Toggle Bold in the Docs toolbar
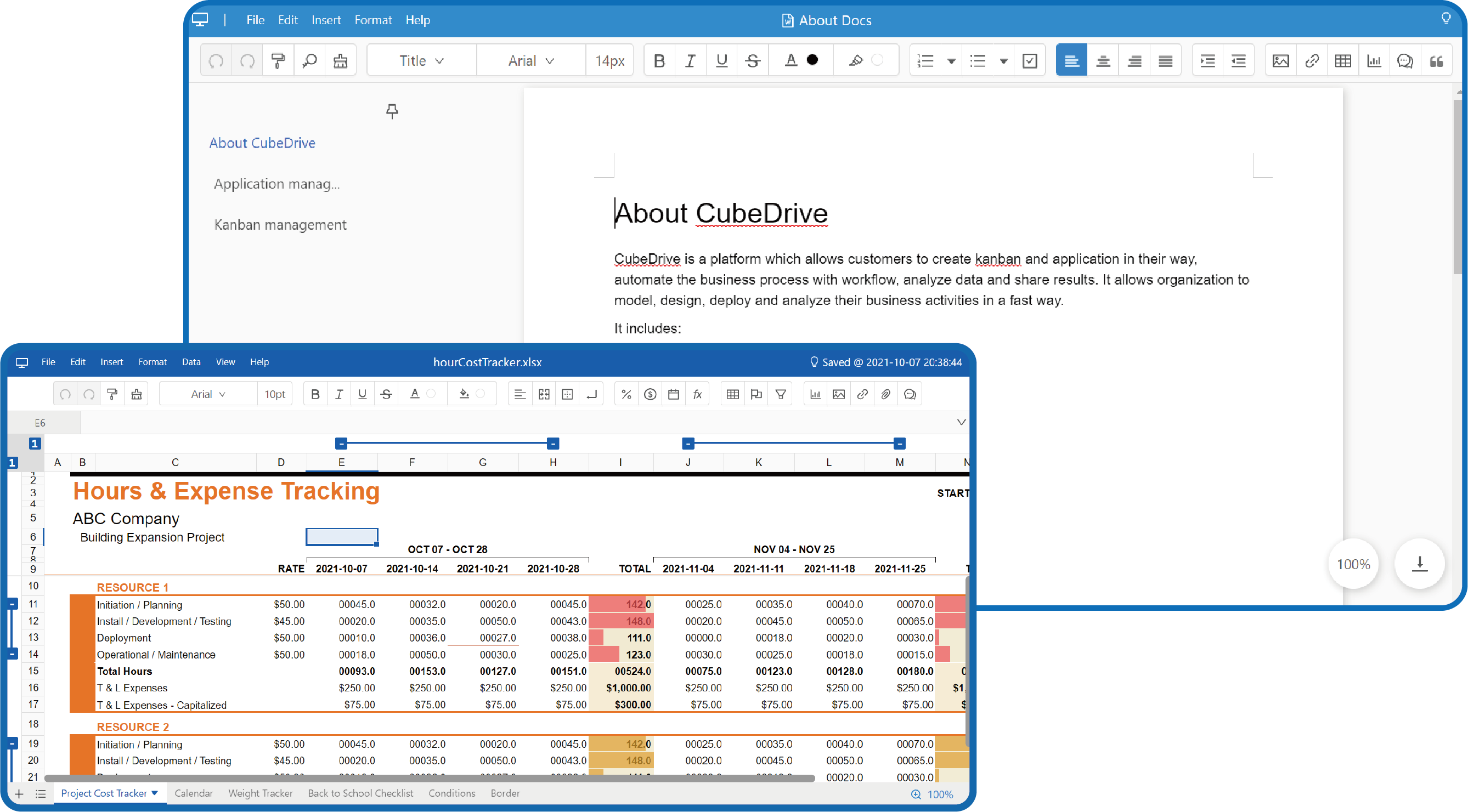1468x812 pixels. (x=659, y=60)
